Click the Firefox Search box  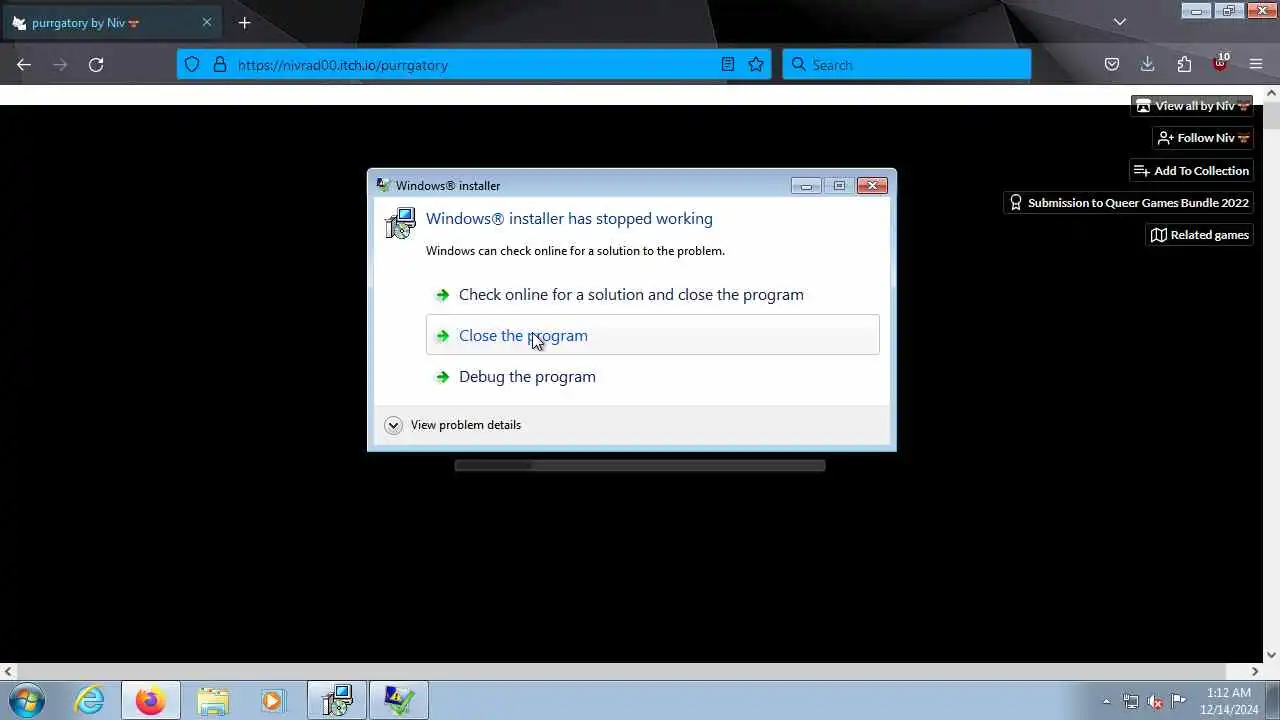pyautogui.click(x=906, y=65)
